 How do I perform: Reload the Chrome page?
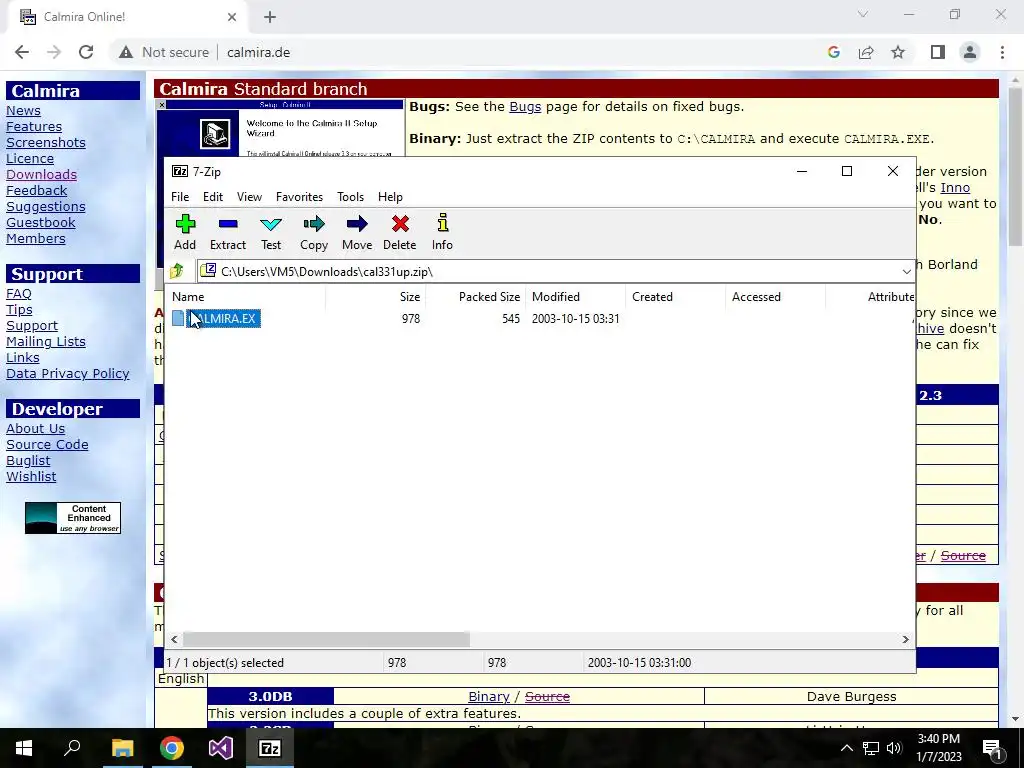(x=86, y=52)
